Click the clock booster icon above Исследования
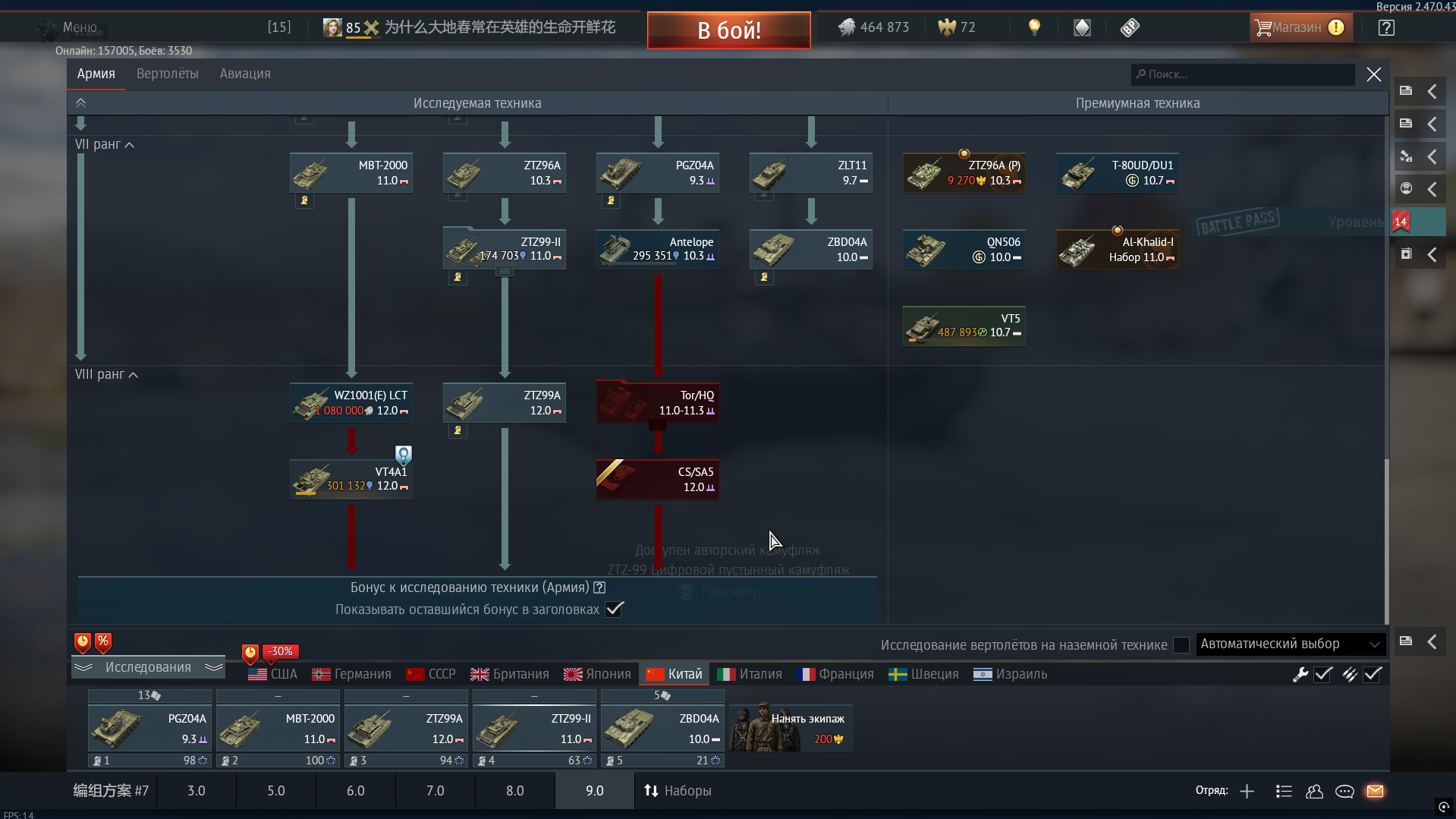This screenshot has width=1456, height=819. 83,642
